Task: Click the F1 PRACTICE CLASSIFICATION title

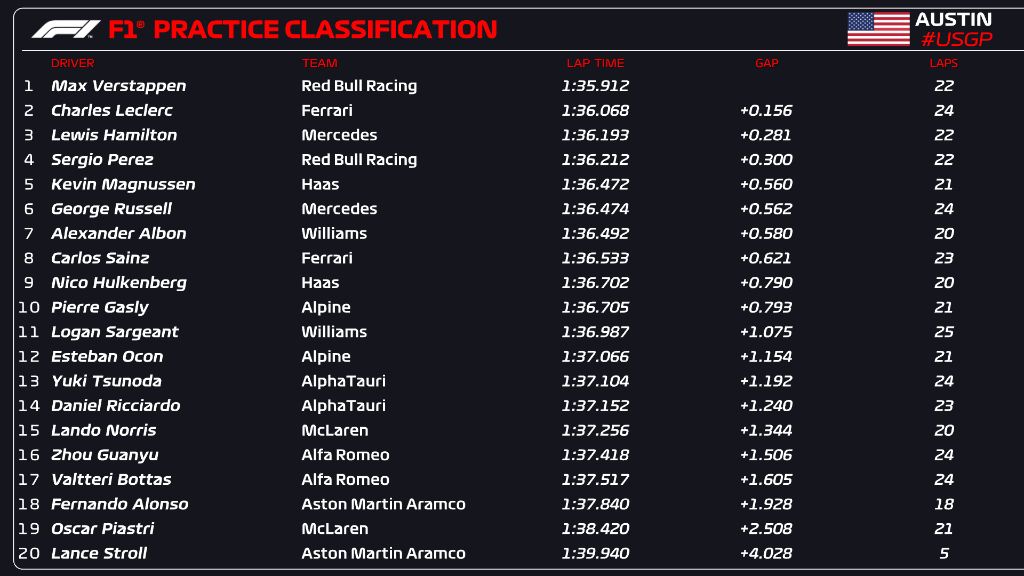Action: [x=302, y=30]
